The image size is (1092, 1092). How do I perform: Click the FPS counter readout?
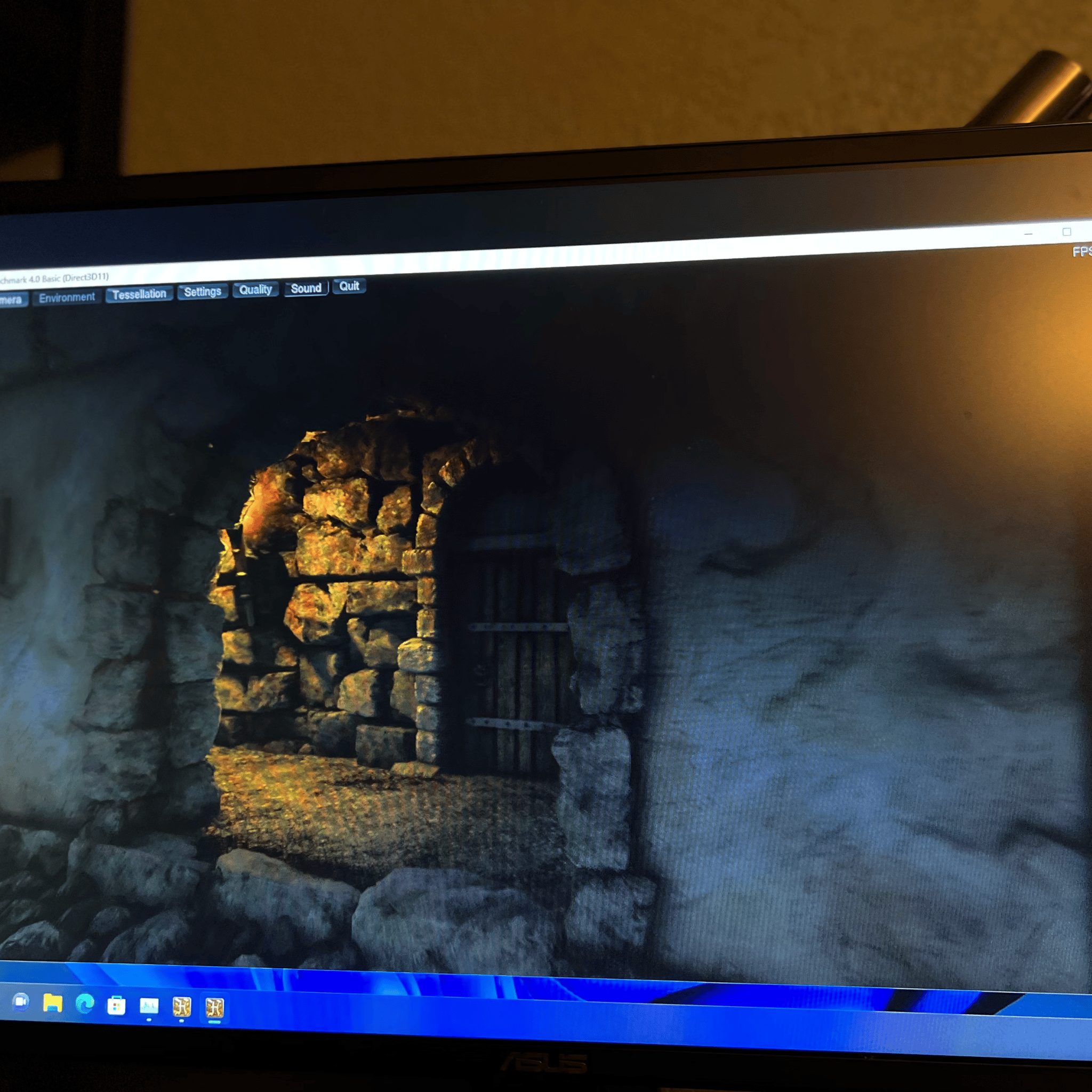coord(1081,252)
